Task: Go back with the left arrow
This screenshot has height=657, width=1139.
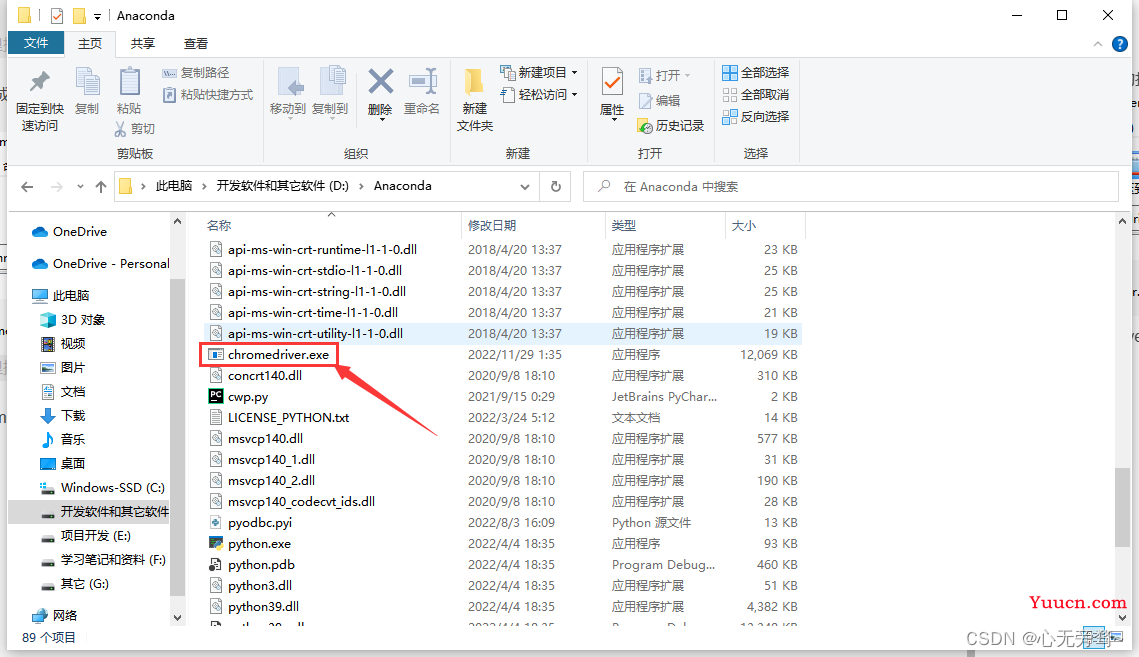Action: point(28,187)
